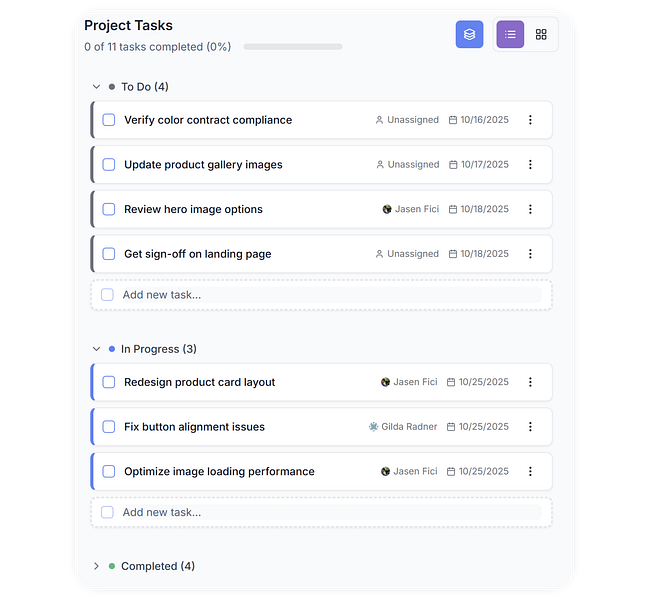
Task: Tick the Redesign product card layout checkbox
Action: click(x=109, y=382)
